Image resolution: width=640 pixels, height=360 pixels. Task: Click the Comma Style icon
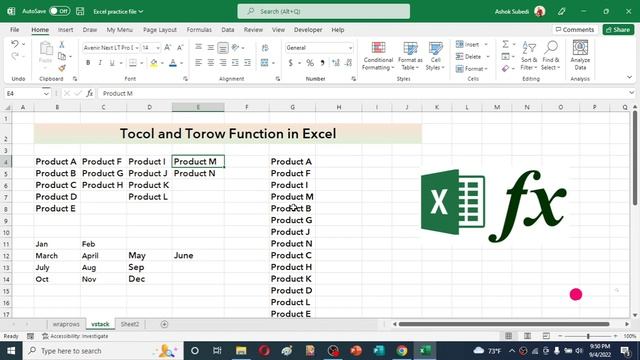[x=322, y=63]
